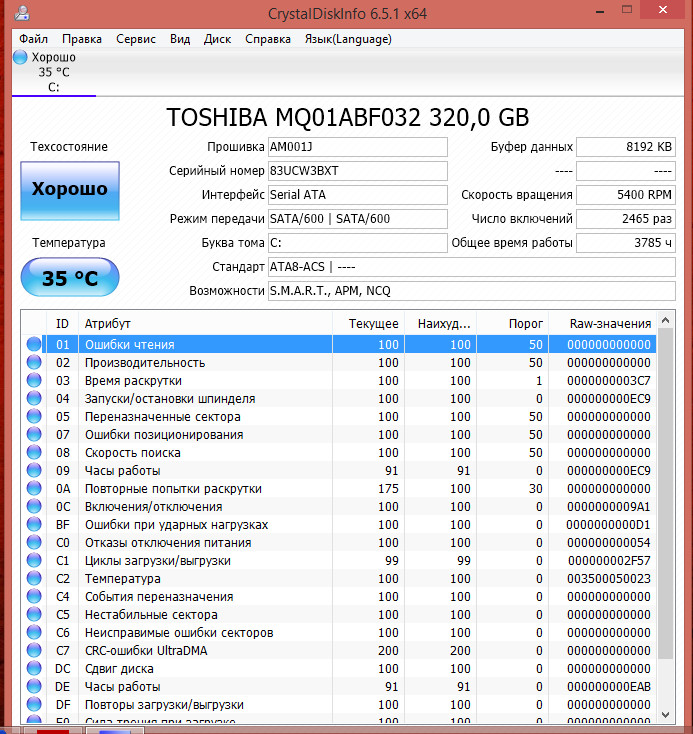Open the Справка menu
Viewport: 693px width, 734px height.
pos(268,39)
